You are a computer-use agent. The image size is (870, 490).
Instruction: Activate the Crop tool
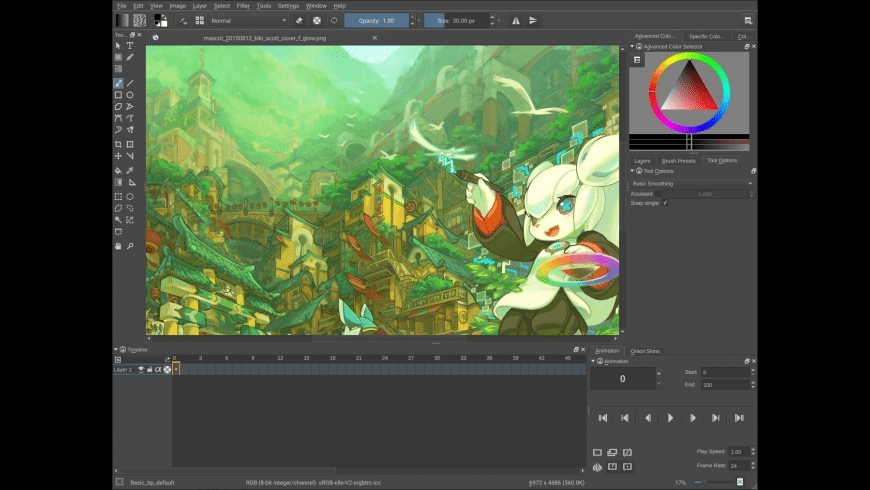click(x=118, y=144)
